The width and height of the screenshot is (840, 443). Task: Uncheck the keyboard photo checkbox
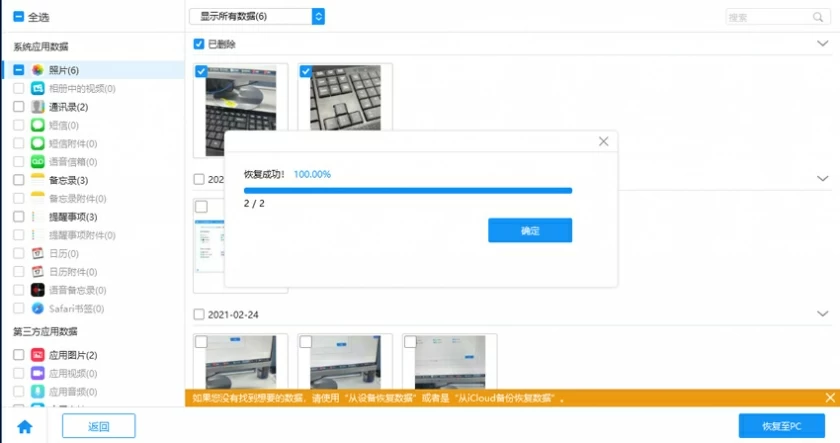[x=306, y=71]
